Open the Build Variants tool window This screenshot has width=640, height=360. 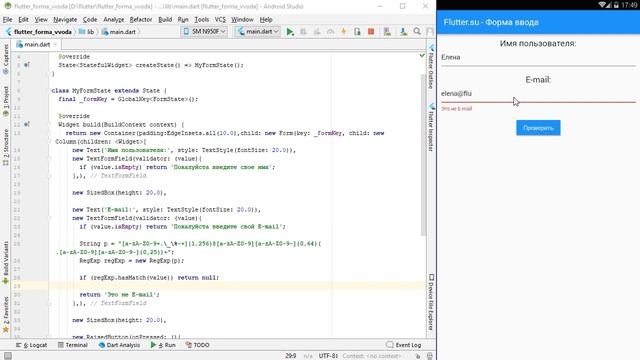(6, 262)
